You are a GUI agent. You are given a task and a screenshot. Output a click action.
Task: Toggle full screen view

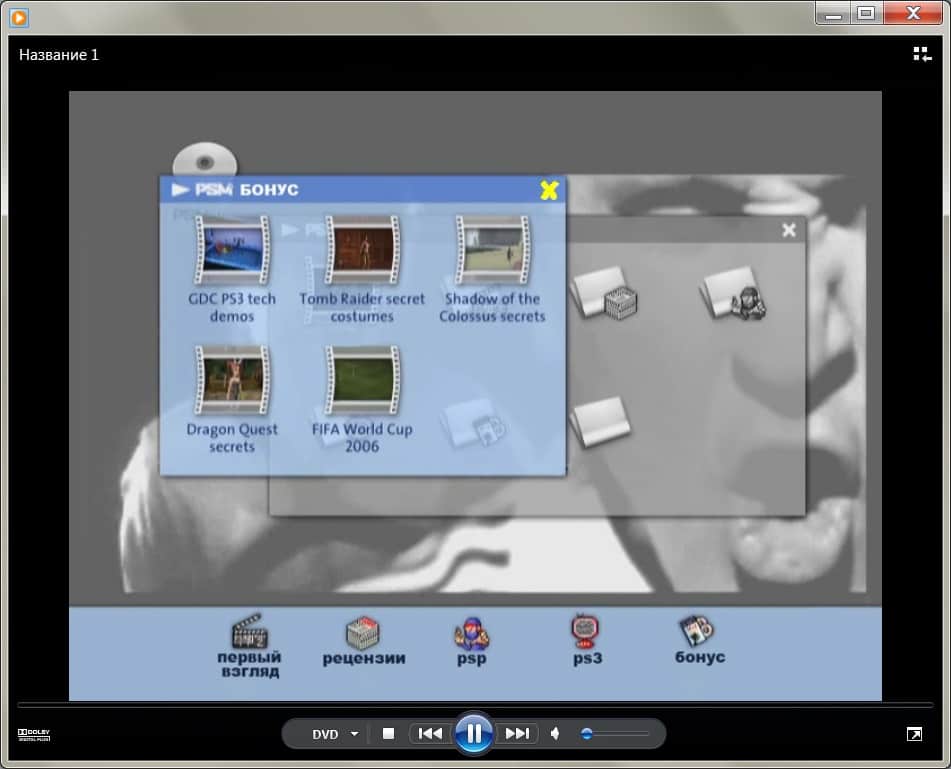click(914, 734)
